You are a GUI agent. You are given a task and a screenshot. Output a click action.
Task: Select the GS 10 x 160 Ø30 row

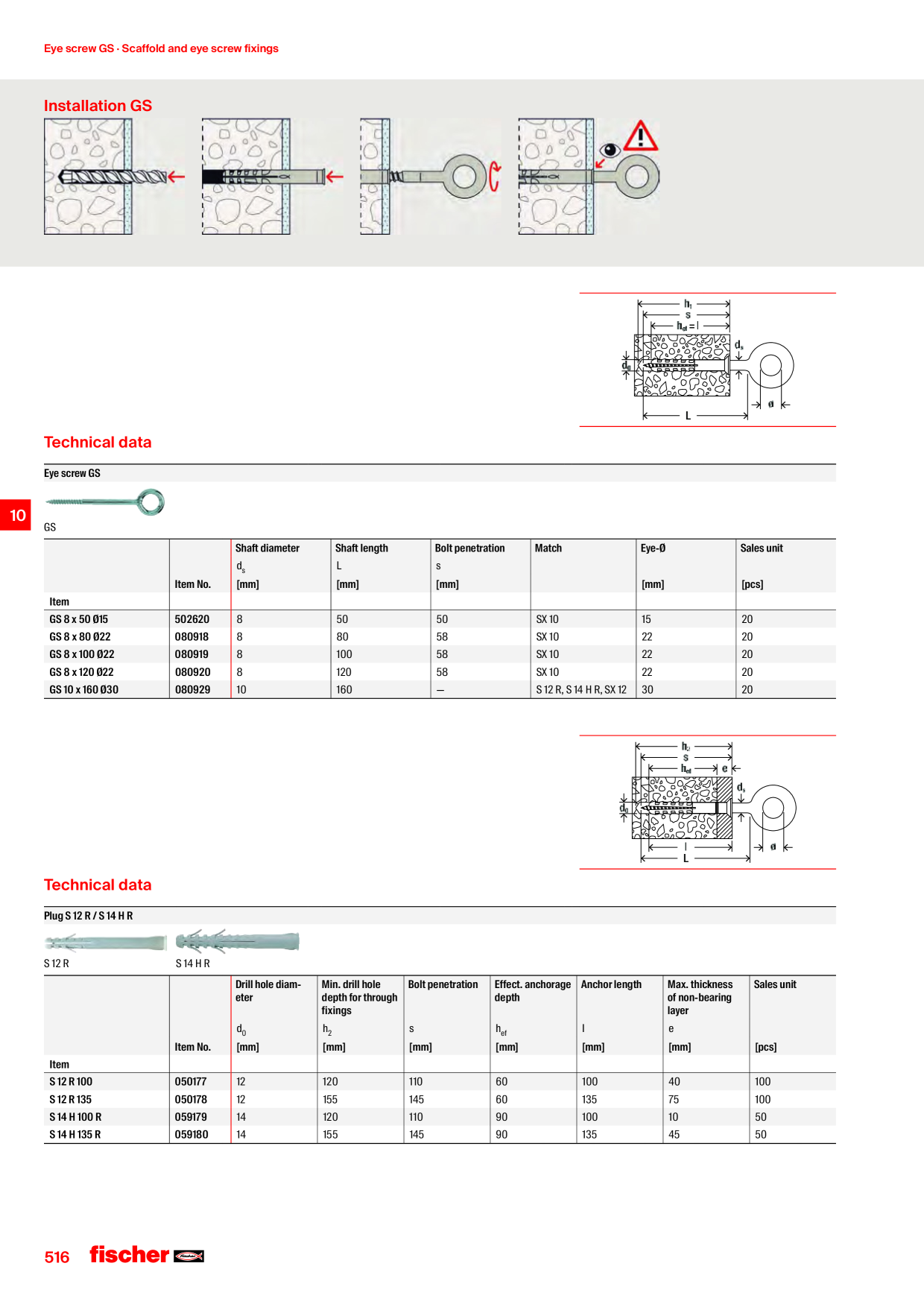(440, 690)
